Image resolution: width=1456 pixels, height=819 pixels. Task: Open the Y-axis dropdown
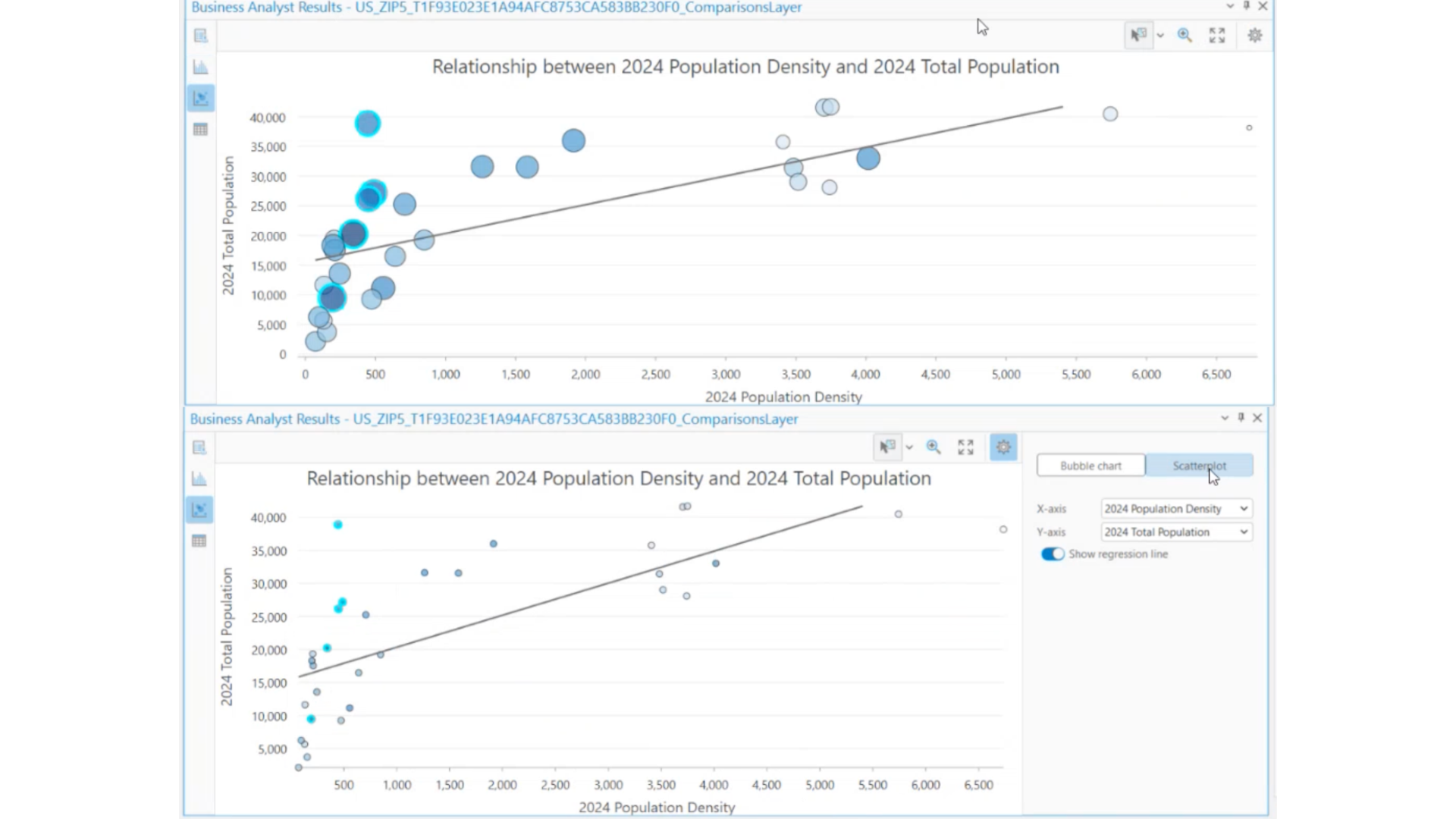[x=1175, y=532]
